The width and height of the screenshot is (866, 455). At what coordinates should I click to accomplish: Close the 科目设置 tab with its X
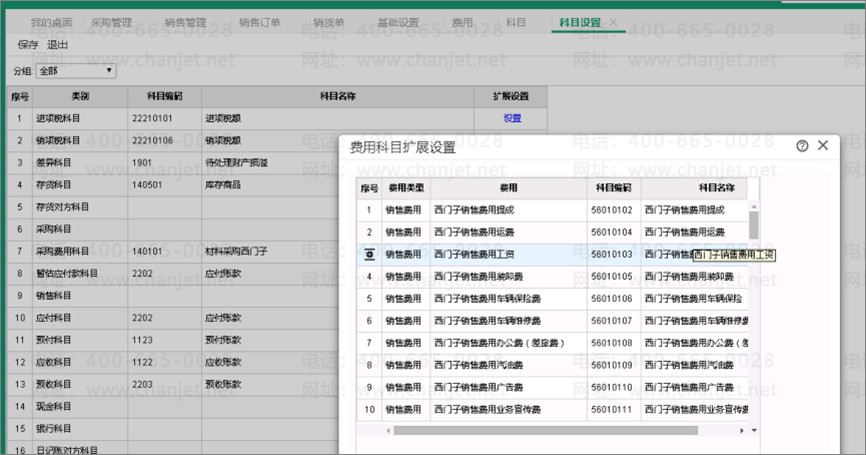(x=613, y=22)
